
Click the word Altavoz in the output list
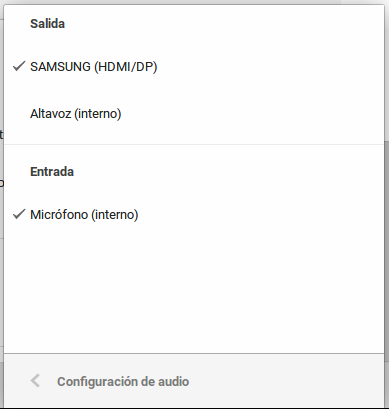pos(51,114)
